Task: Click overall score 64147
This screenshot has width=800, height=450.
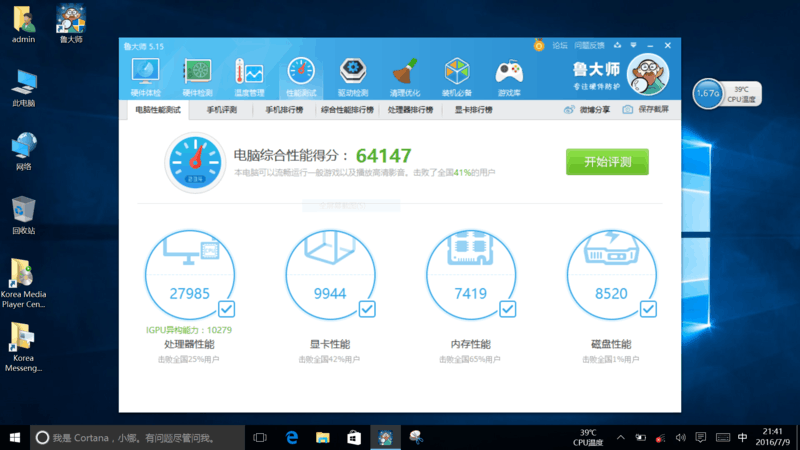Action: (384, 156)
